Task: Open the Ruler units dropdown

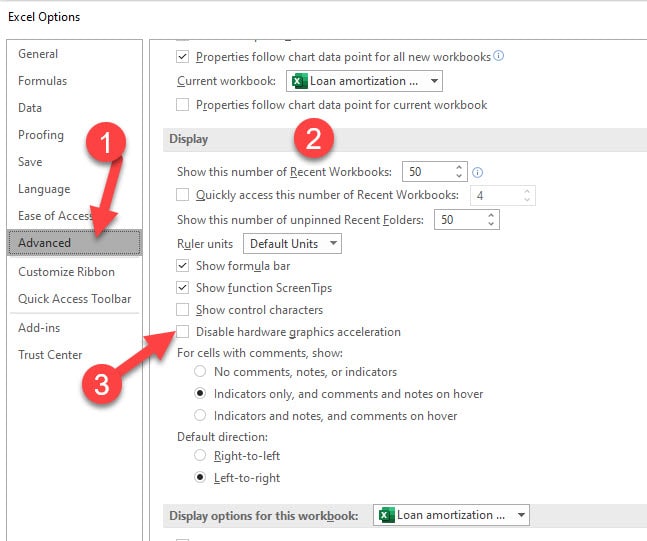Action: tap(292, 244)
